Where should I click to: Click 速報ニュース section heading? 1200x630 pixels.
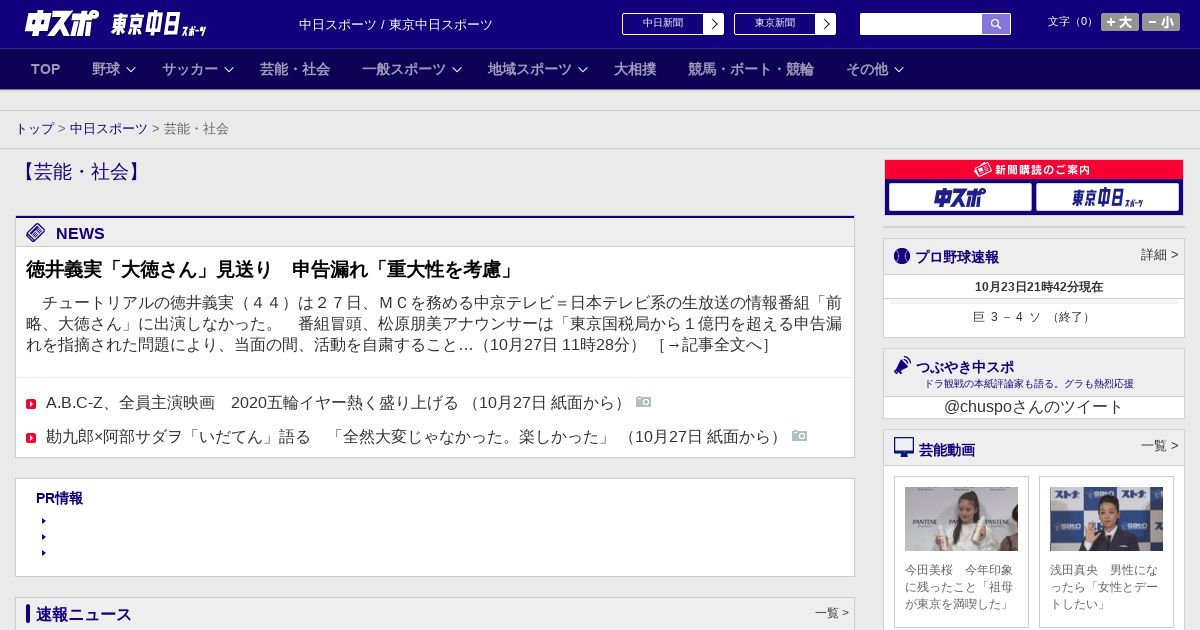[84, 614]
